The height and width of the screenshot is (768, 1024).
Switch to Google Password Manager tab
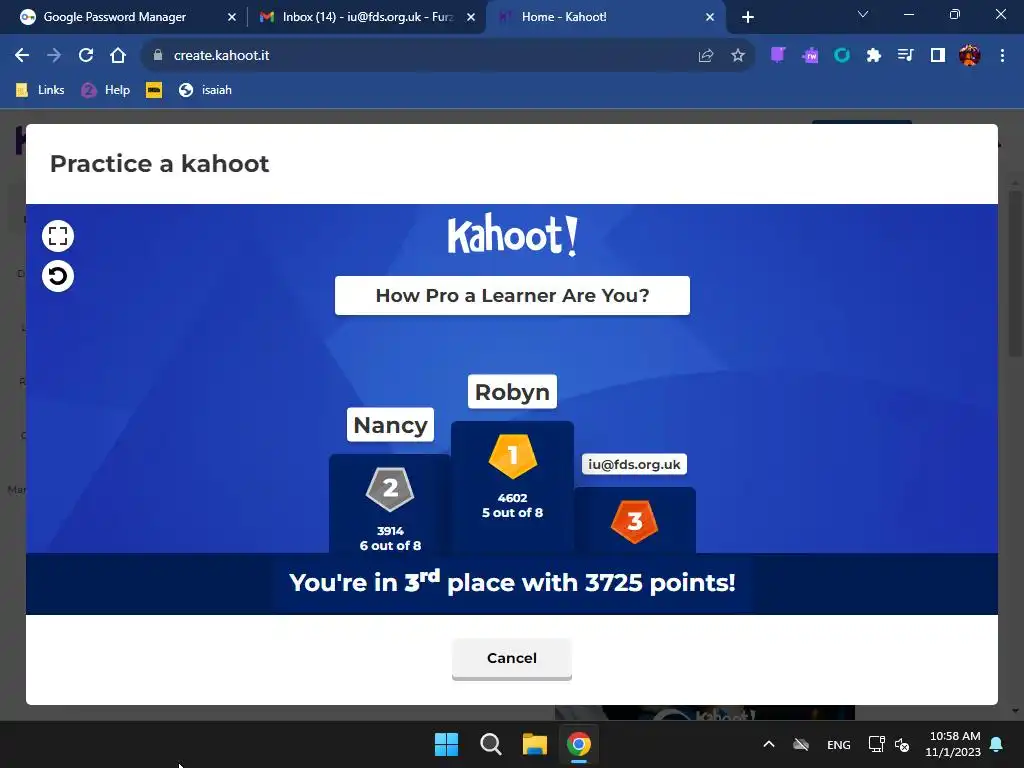[x=115, y=17]
